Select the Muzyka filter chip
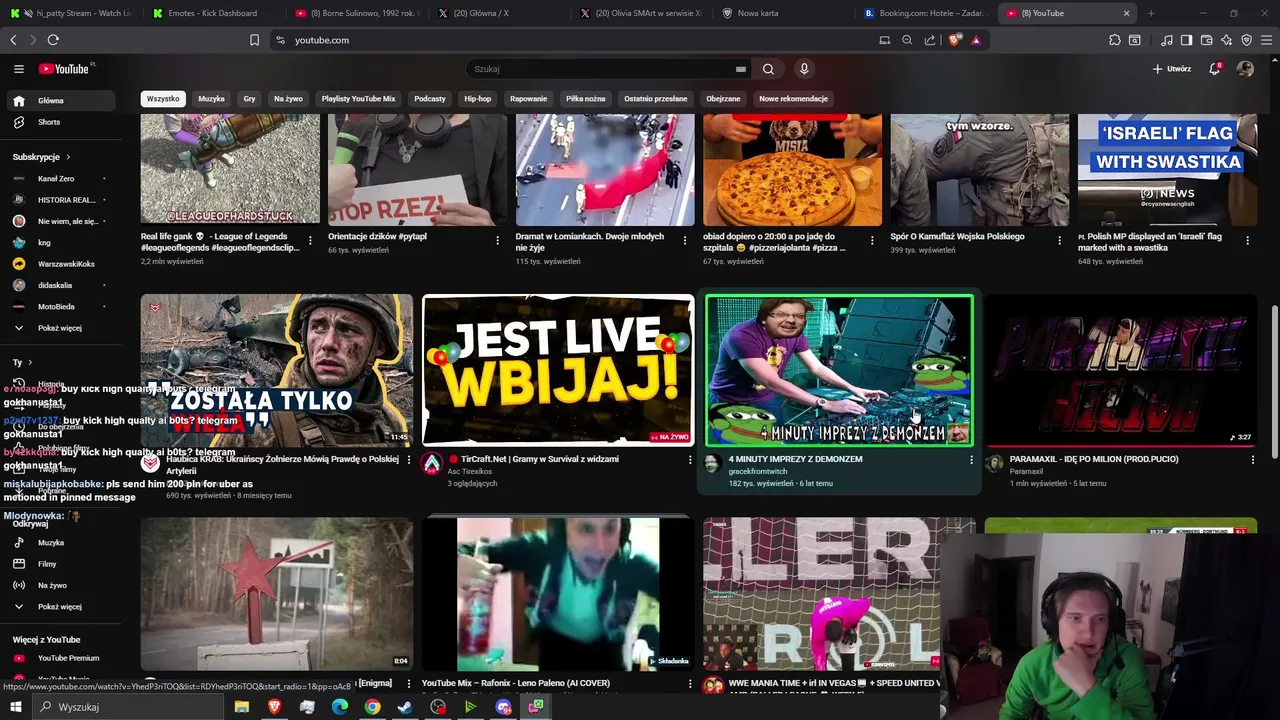The height and width of the screenshot is (720, 1280). click(x=211, y=99)
